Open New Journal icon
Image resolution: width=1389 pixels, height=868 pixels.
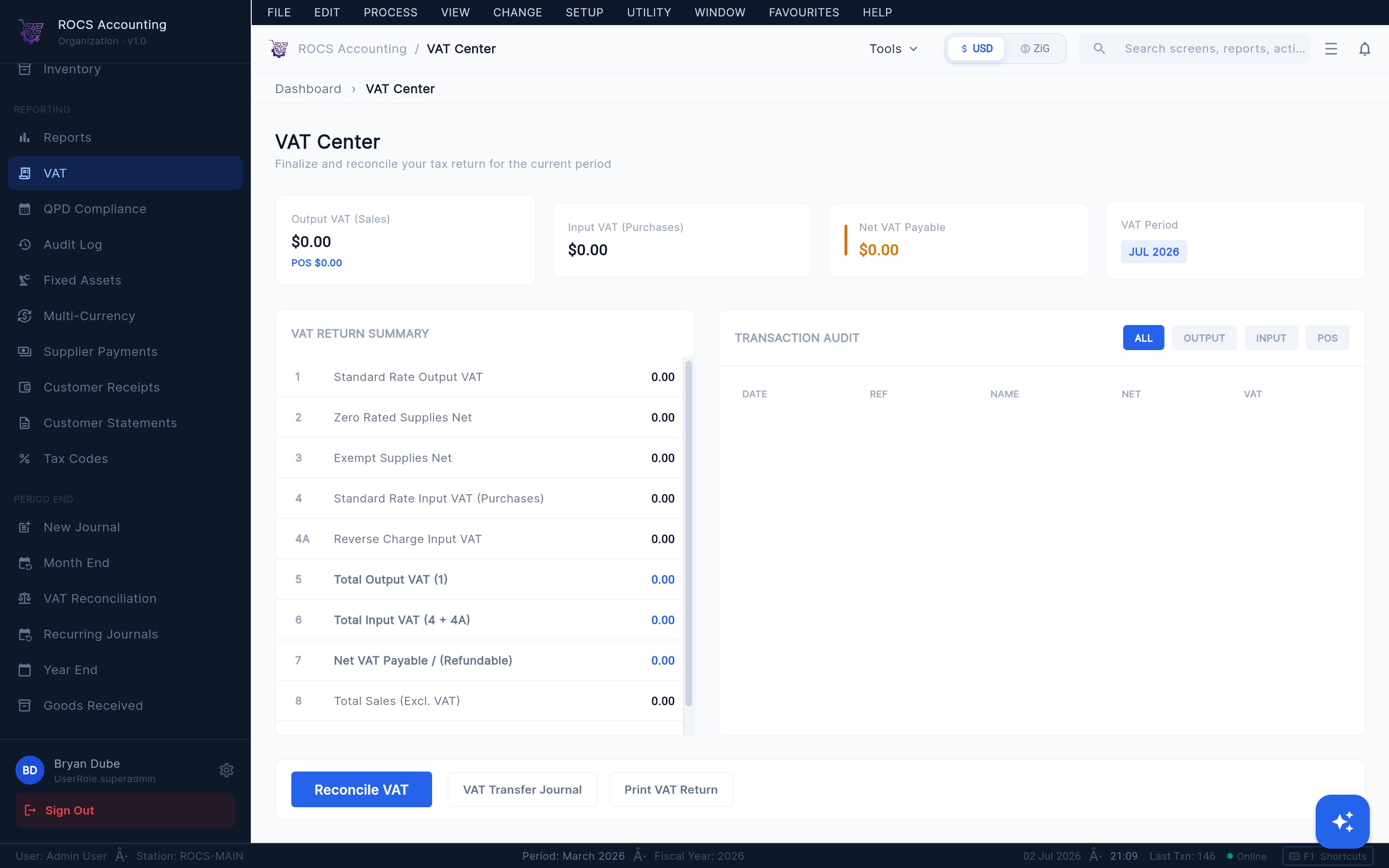[x=24, y=527]
